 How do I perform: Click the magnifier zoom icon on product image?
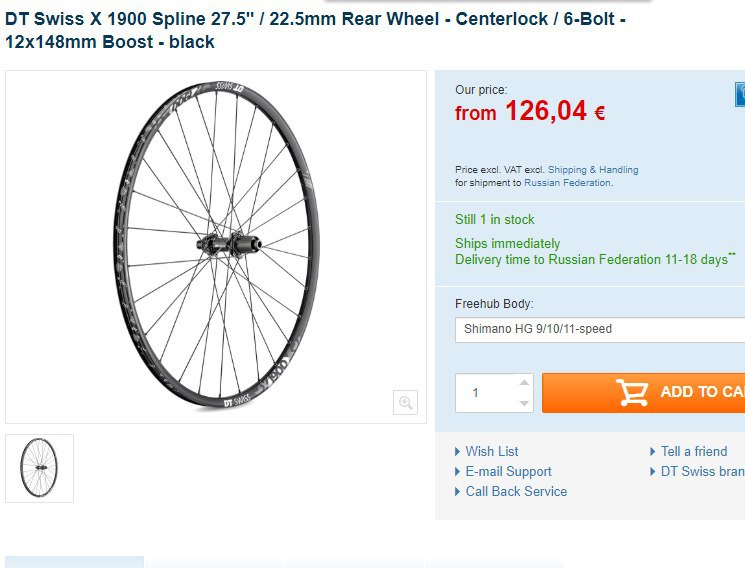pyautogui.click(x=405, y=402)
